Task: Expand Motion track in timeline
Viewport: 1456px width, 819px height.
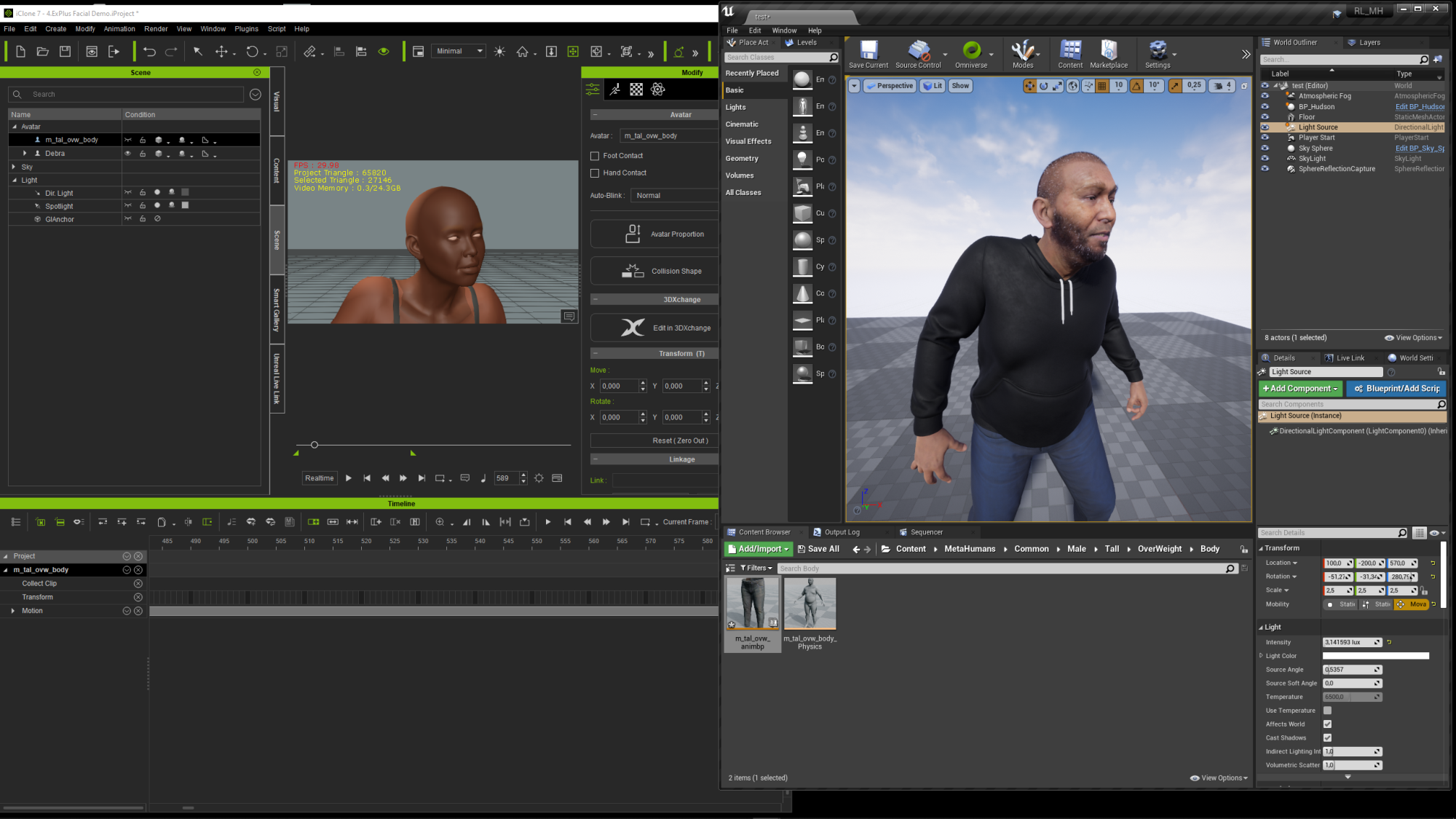Action: click(x=13, y=611)
